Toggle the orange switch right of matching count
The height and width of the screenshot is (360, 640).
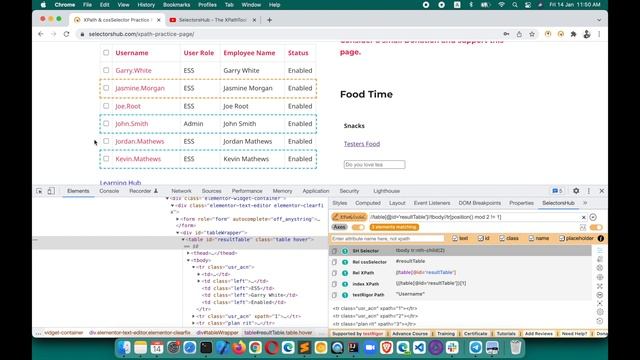[596, 227]
